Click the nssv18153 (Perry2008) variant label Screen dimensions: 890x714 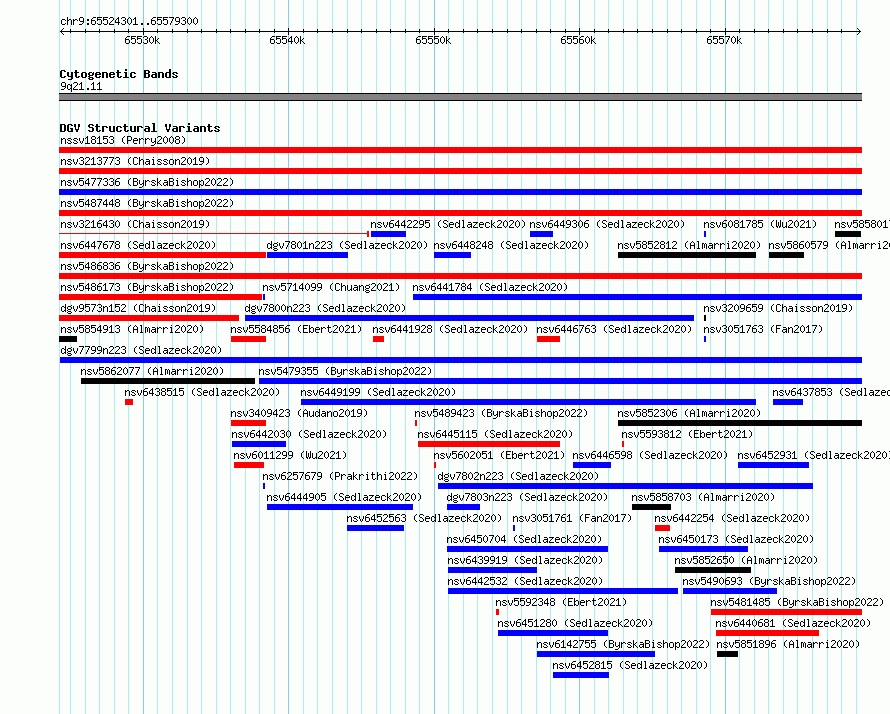coord(123,140)
